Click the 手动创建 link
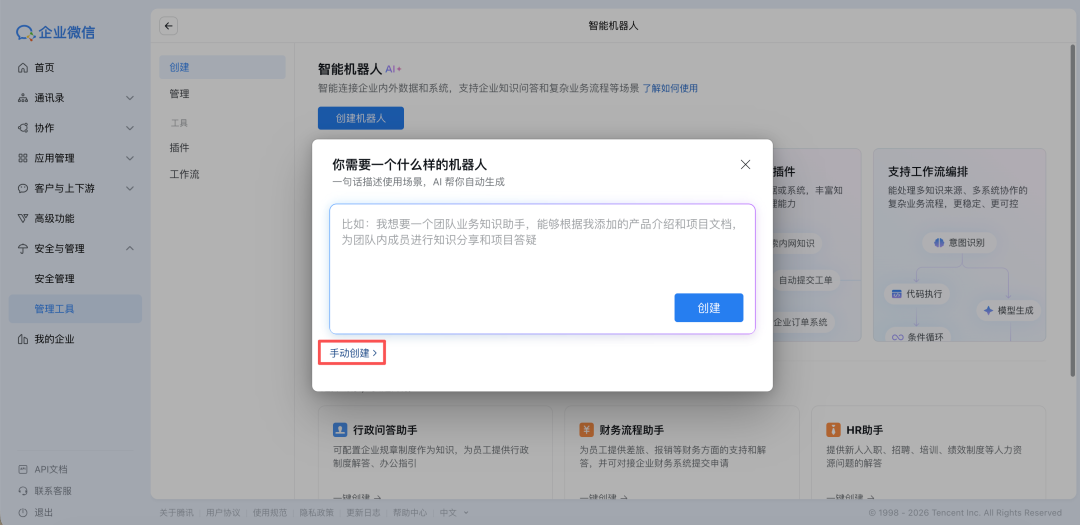1080x525 pixels. (353, 353)
